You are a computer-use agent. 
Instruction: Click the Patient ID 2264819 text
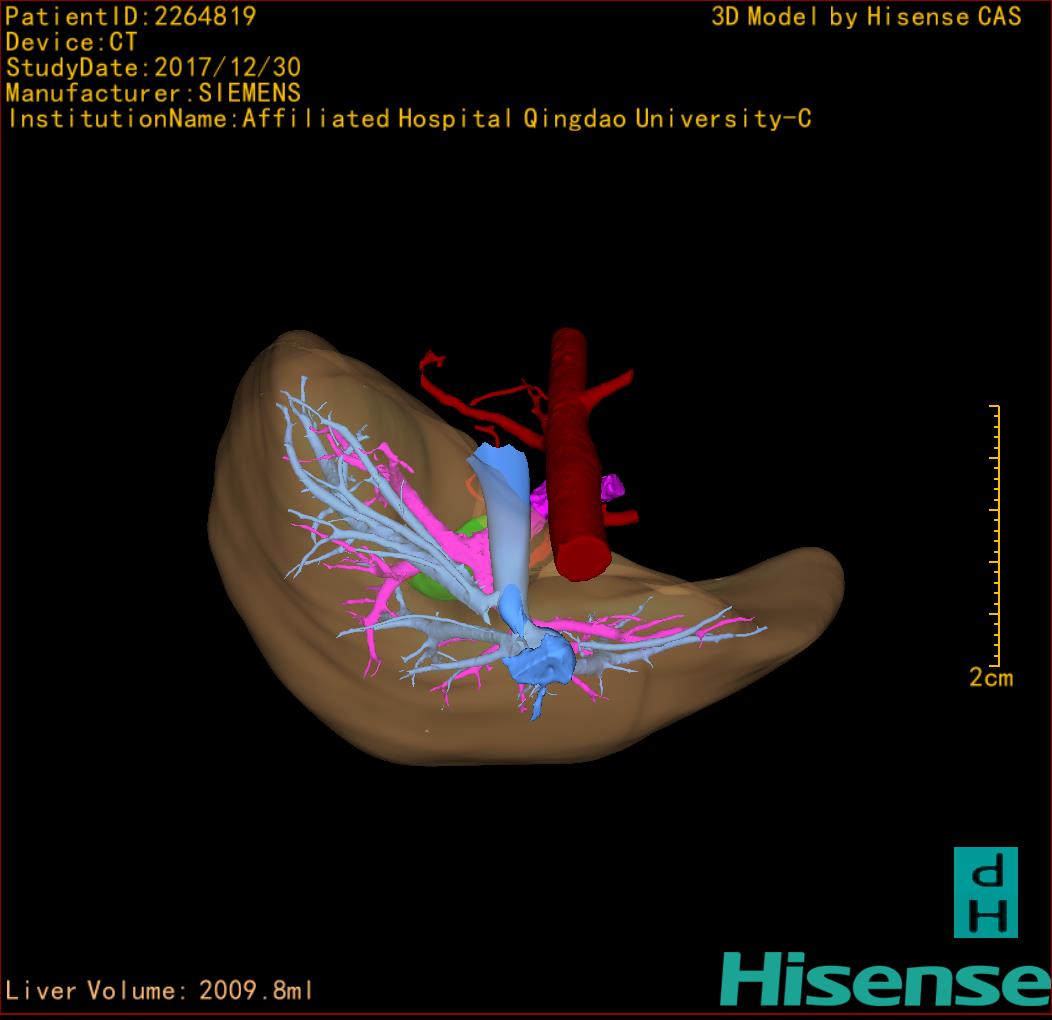131,16
